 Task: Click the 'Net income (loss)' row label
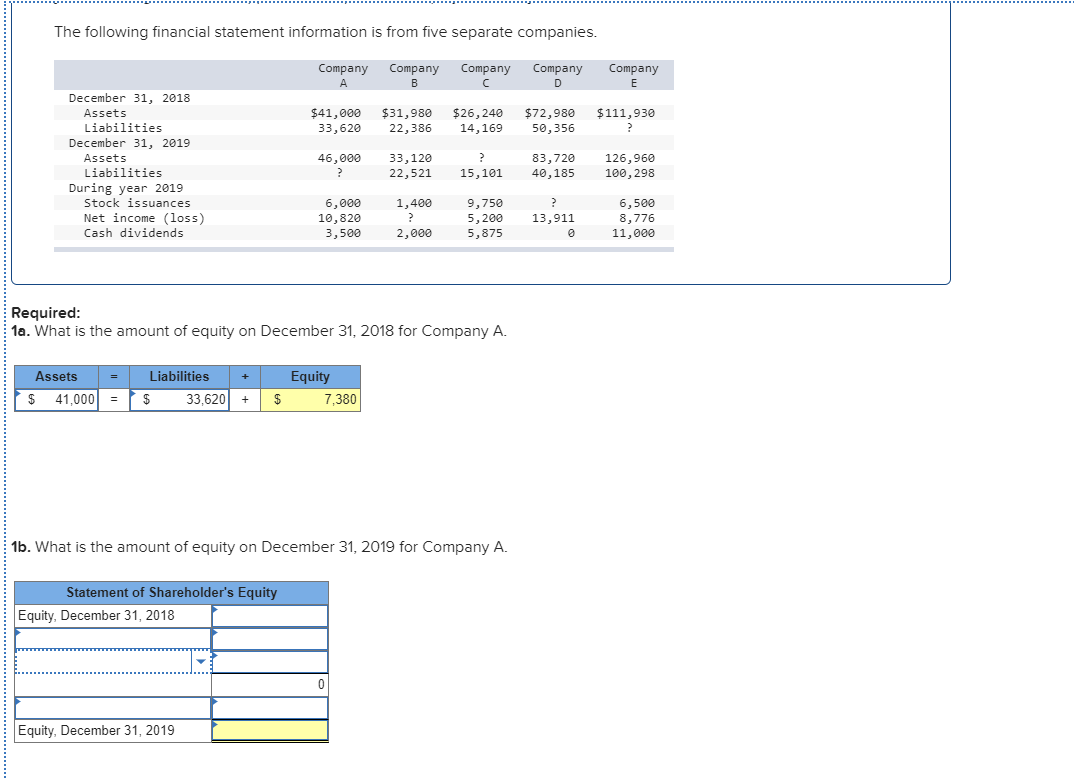[145, 218]
